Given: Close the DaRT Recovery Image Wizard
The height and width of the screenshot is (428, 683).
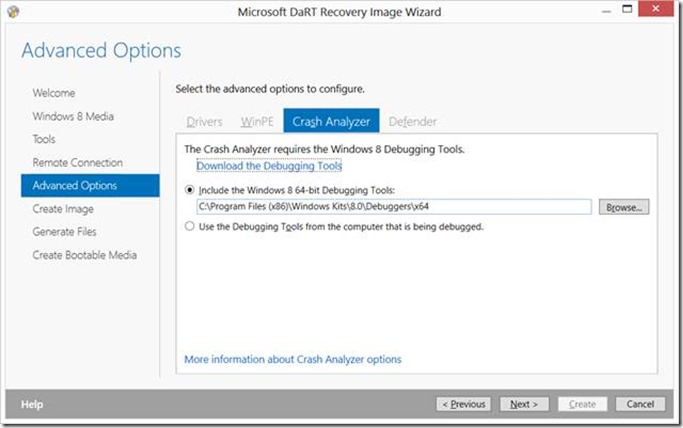Looking at the screenshot, I should click(x=656, y=9).
